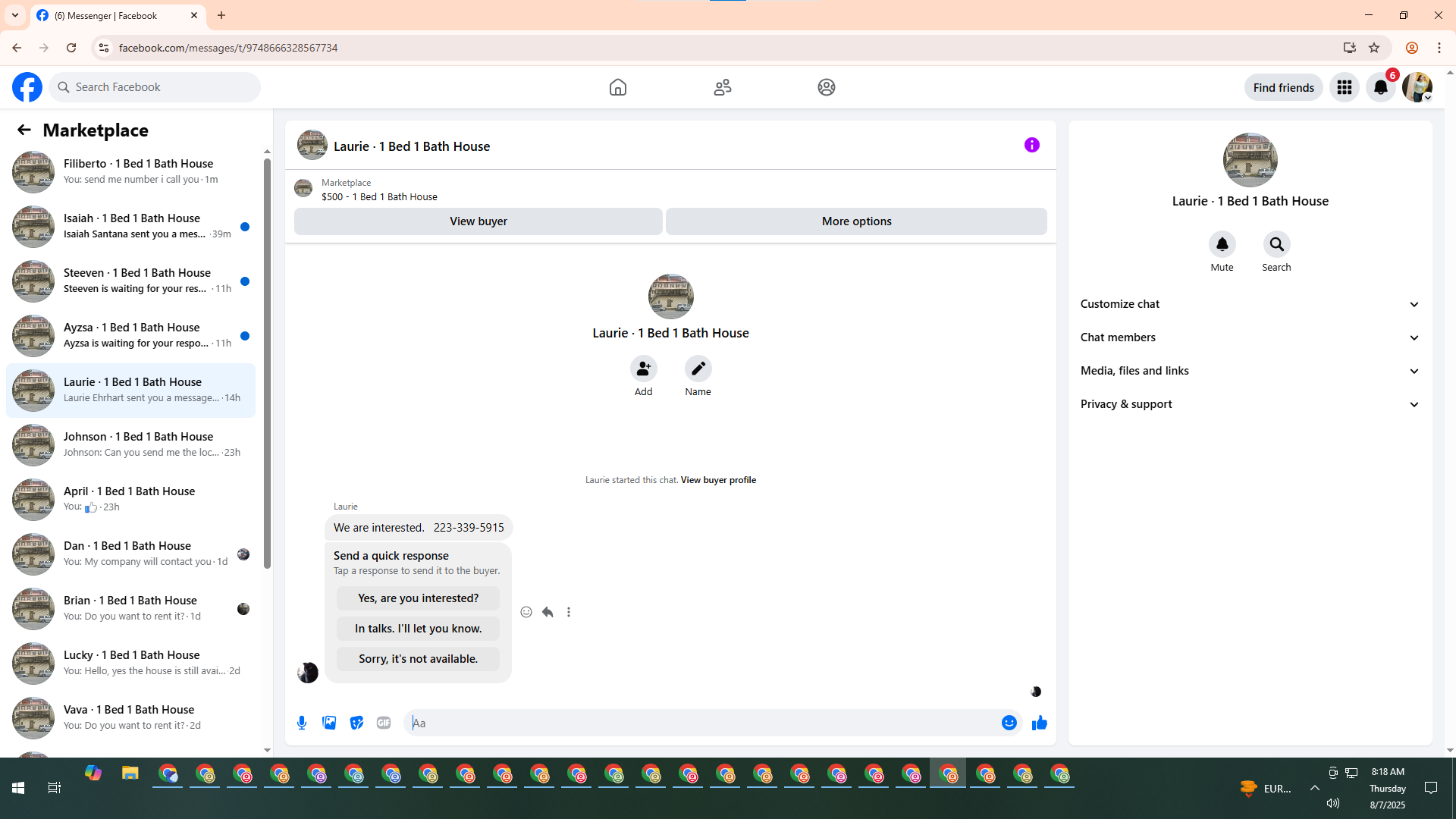
Task: Send a voice clip with microphone icon
Action: coord(302,723)
